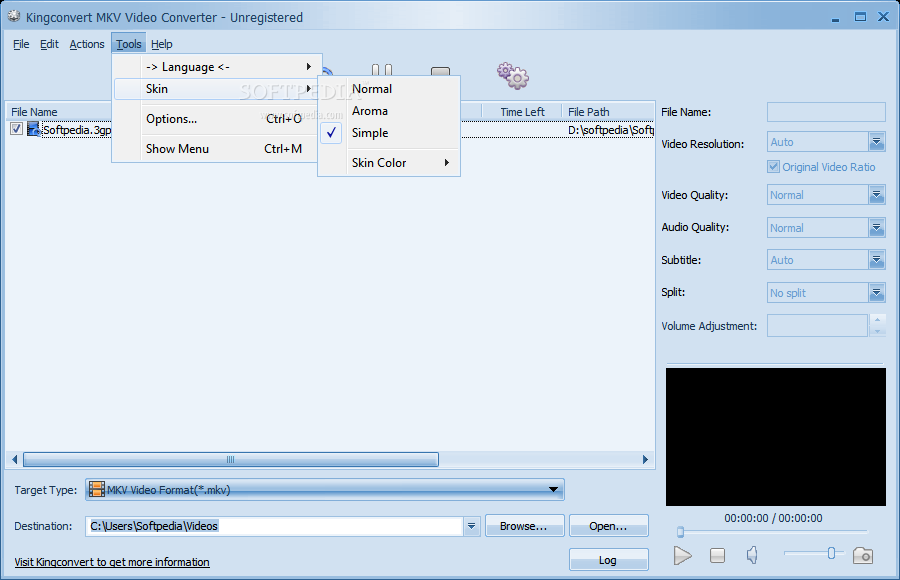Click the Destination path field

276,526
